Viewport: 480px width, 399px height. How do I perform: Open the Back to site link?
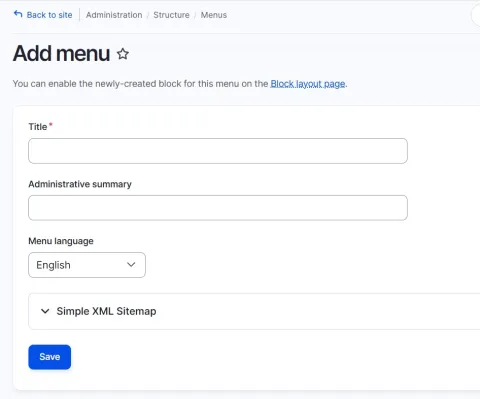(x=49, y=15)
